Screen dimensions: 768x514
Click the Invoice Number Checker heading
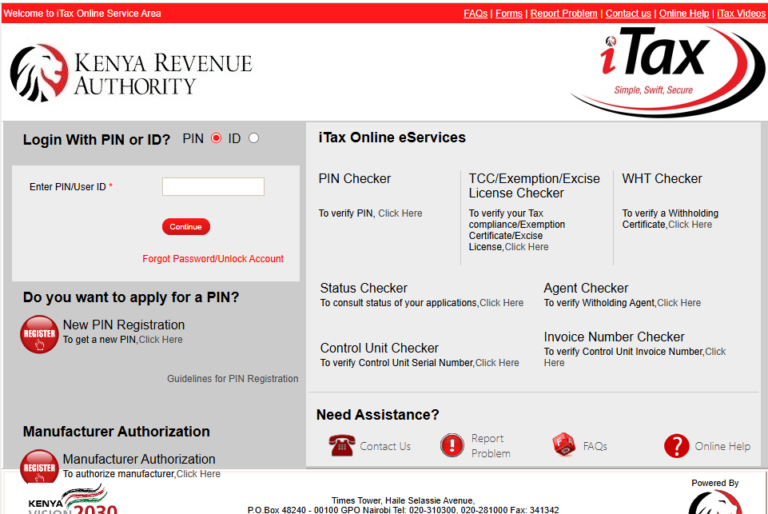tap(614, 337)
